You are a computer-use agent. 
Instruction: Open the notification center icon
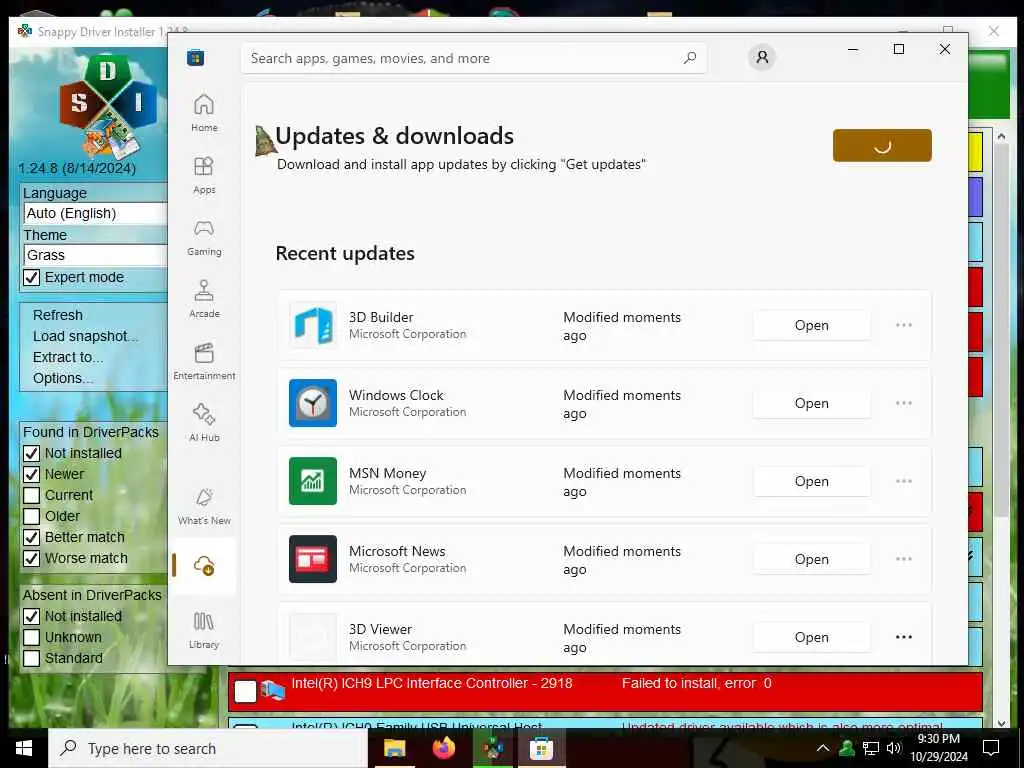coord(991,748)
